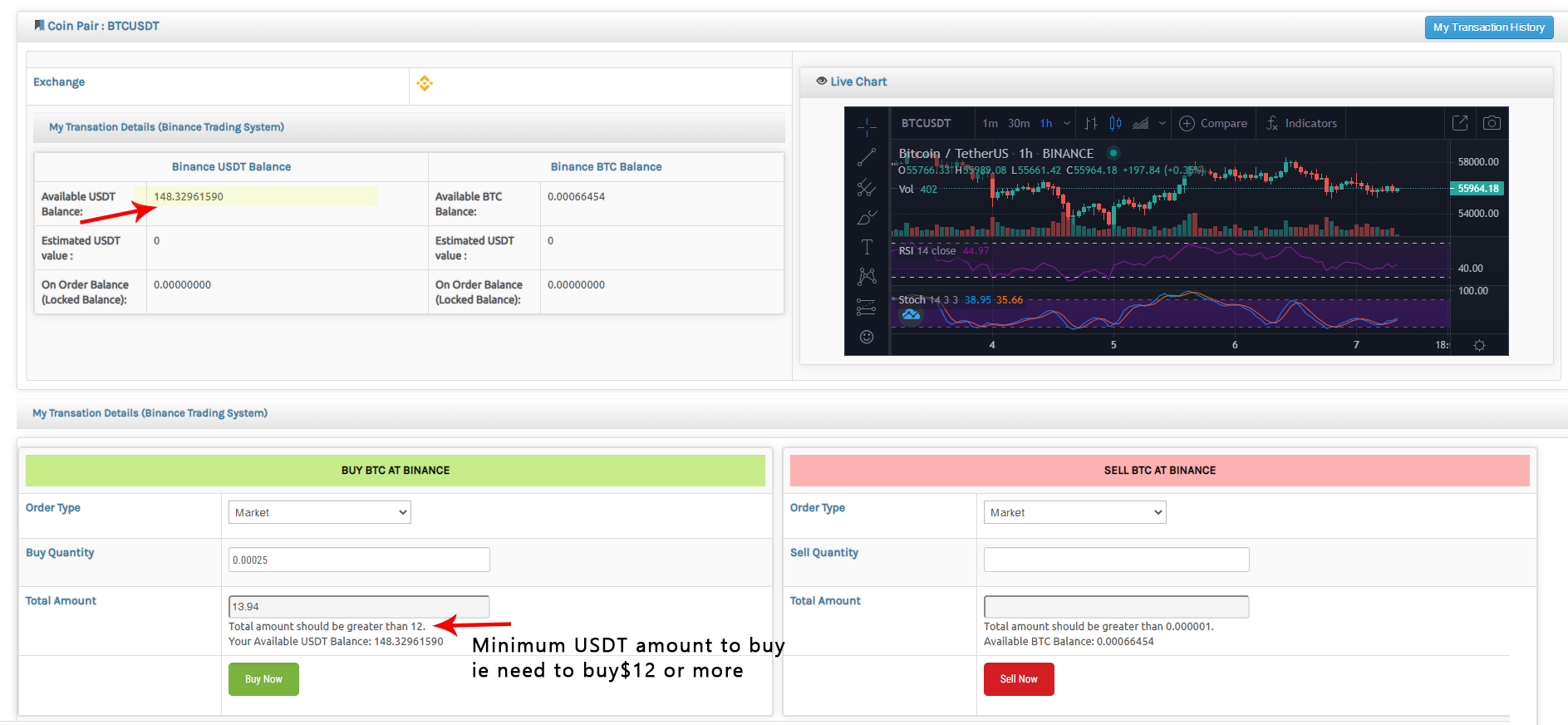Expand the chart style dropdown arrow

tap(1162, 123)
